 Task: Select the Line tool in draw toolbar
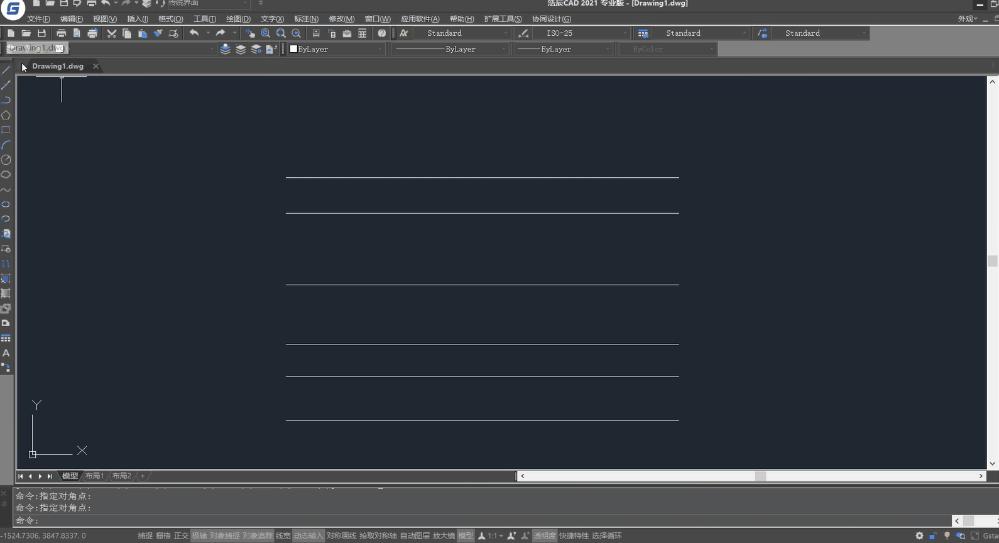click(x=6, y=70)
